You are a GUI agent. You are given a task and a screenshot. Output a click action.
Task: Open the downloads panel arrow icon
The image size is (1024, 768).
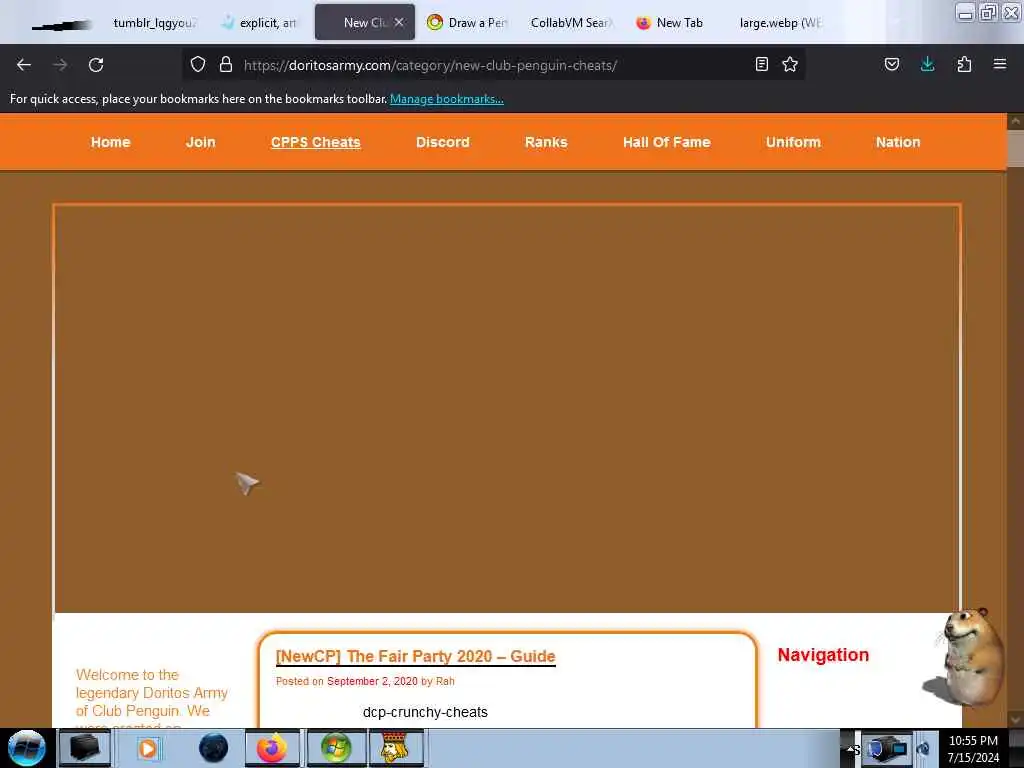pos(927,64)
